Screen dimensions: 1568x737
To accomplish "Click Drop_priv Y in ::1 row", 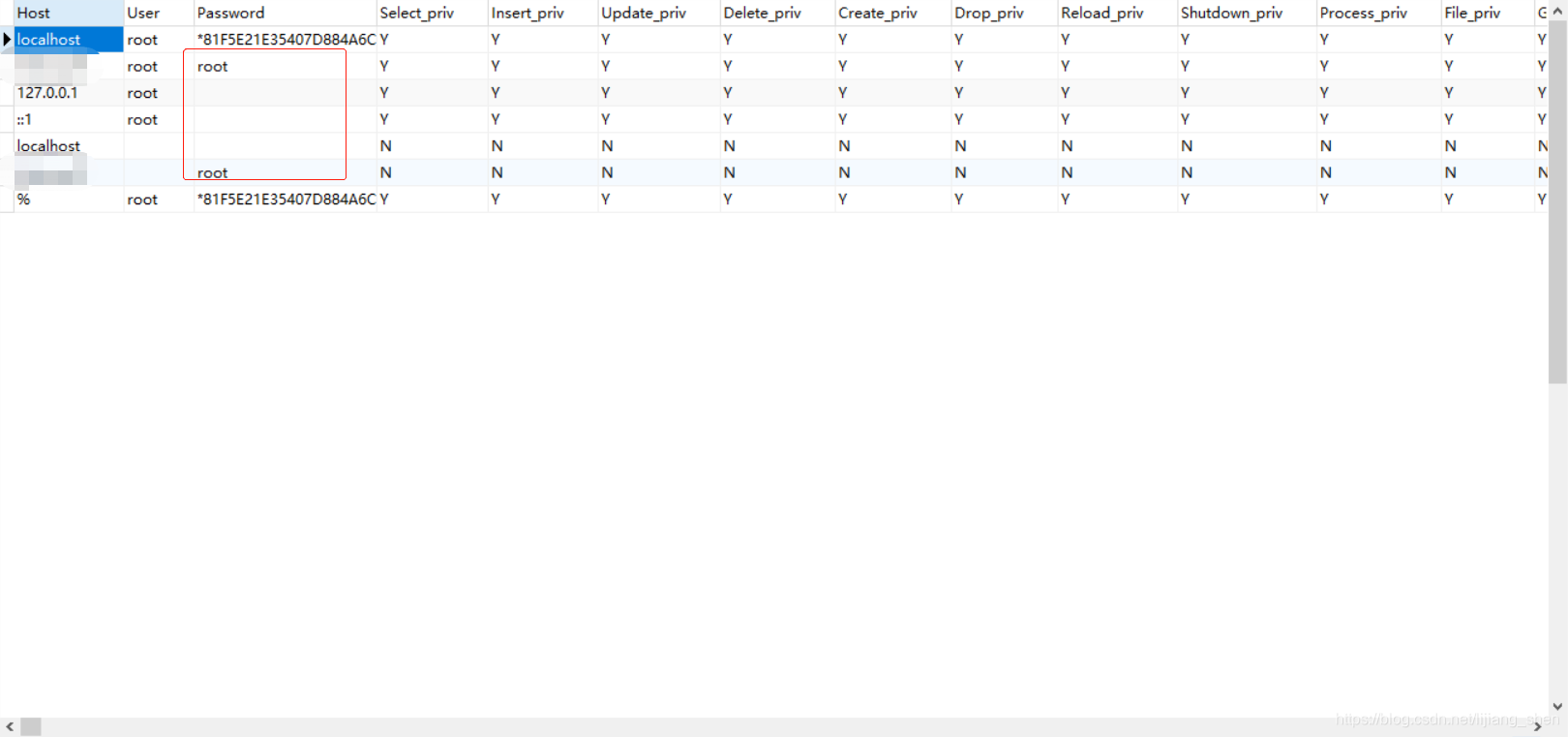I will point(1004,119).
